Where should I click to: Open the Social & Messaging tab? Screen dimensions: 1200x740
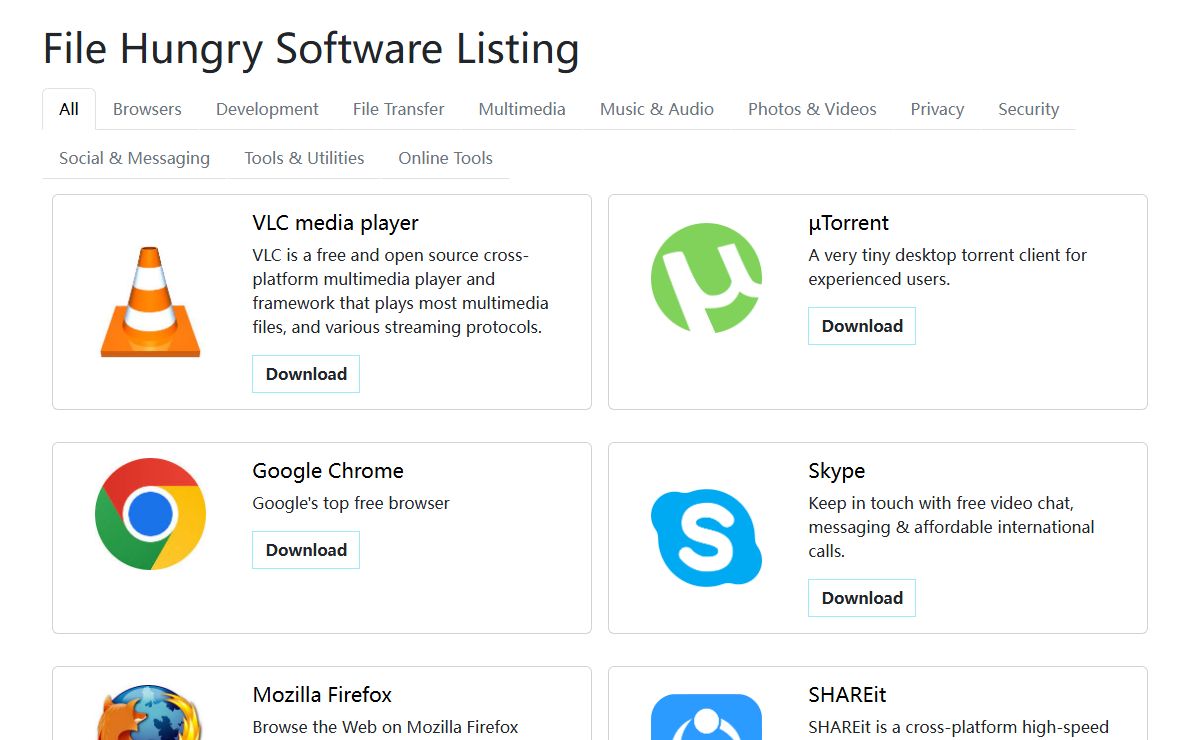[134, 158]
